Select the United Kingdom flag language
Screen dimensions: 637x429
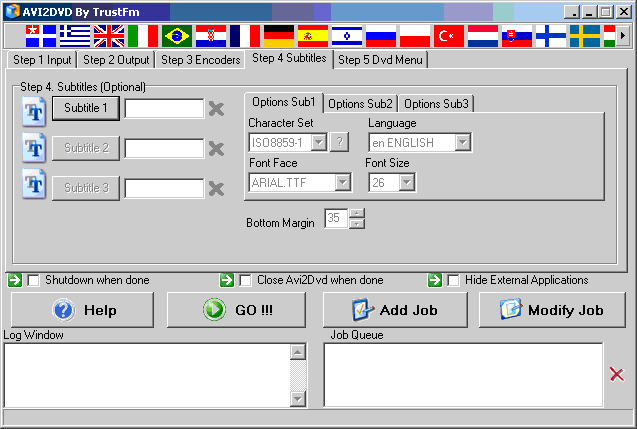[109, 36]
